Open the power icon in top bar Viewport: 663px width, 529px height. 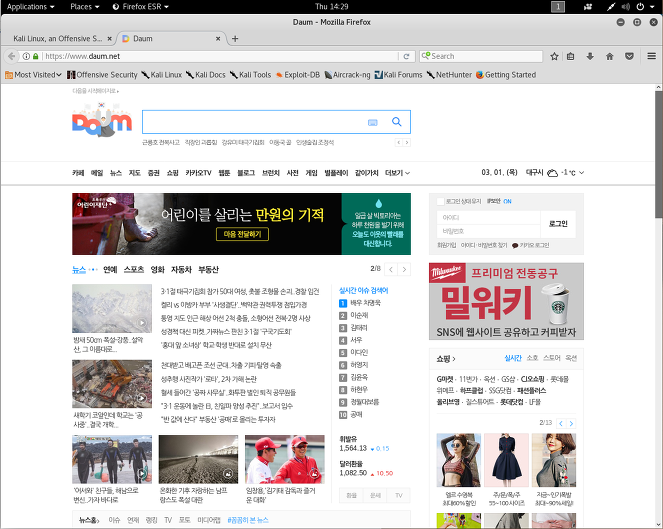pos(640,7)
